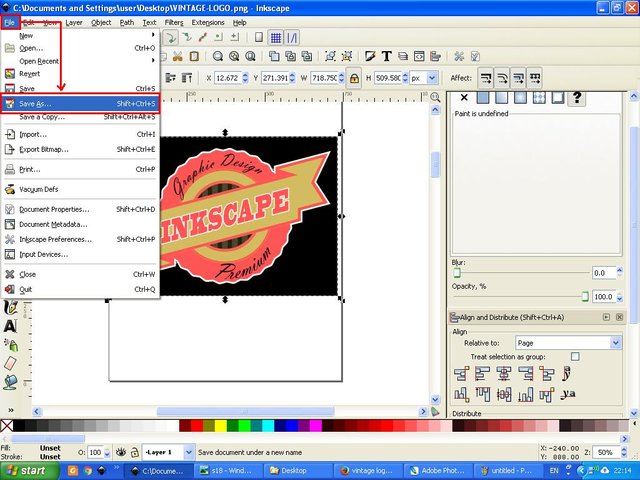Open the Align and Distribute toolbar icon
This screenshot has height=480, width=640.
pos(436,56)
